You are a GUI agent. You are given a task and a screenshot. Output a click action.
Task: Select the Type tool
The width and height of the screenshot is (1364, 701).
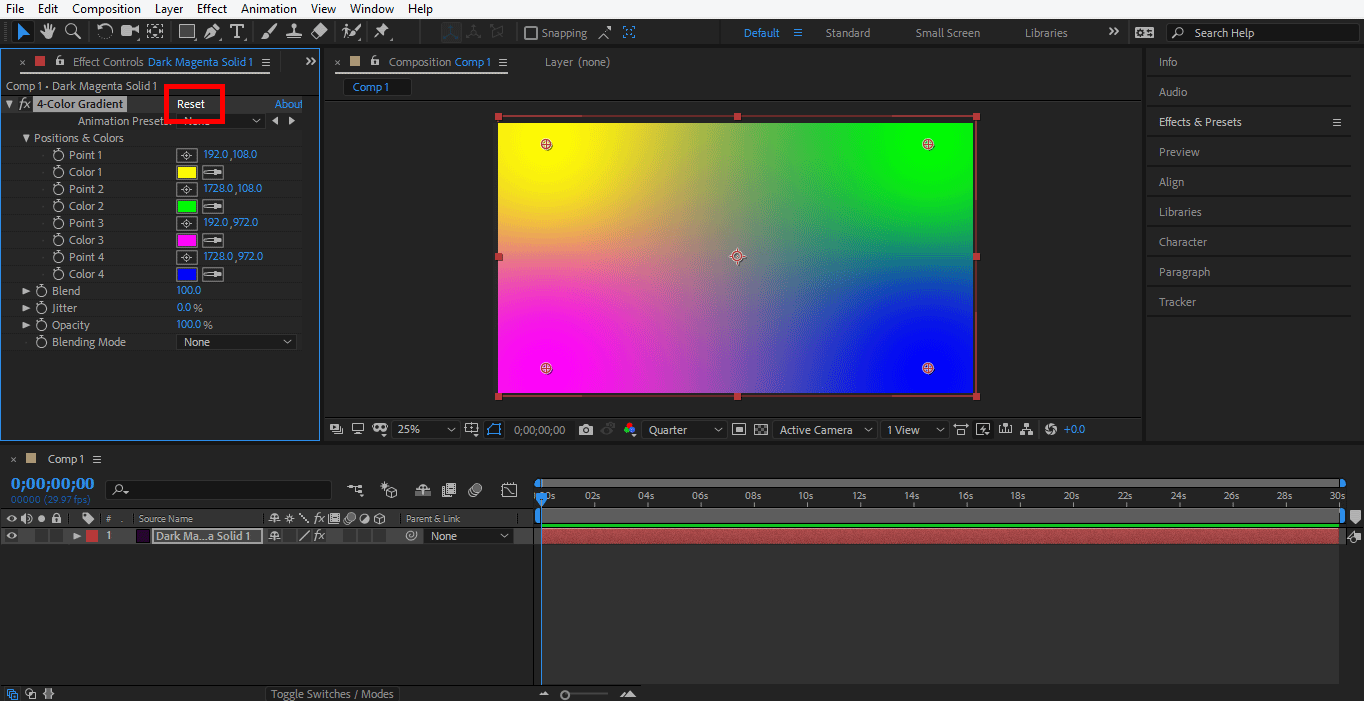pyautogui.click(x=237, y=32)
